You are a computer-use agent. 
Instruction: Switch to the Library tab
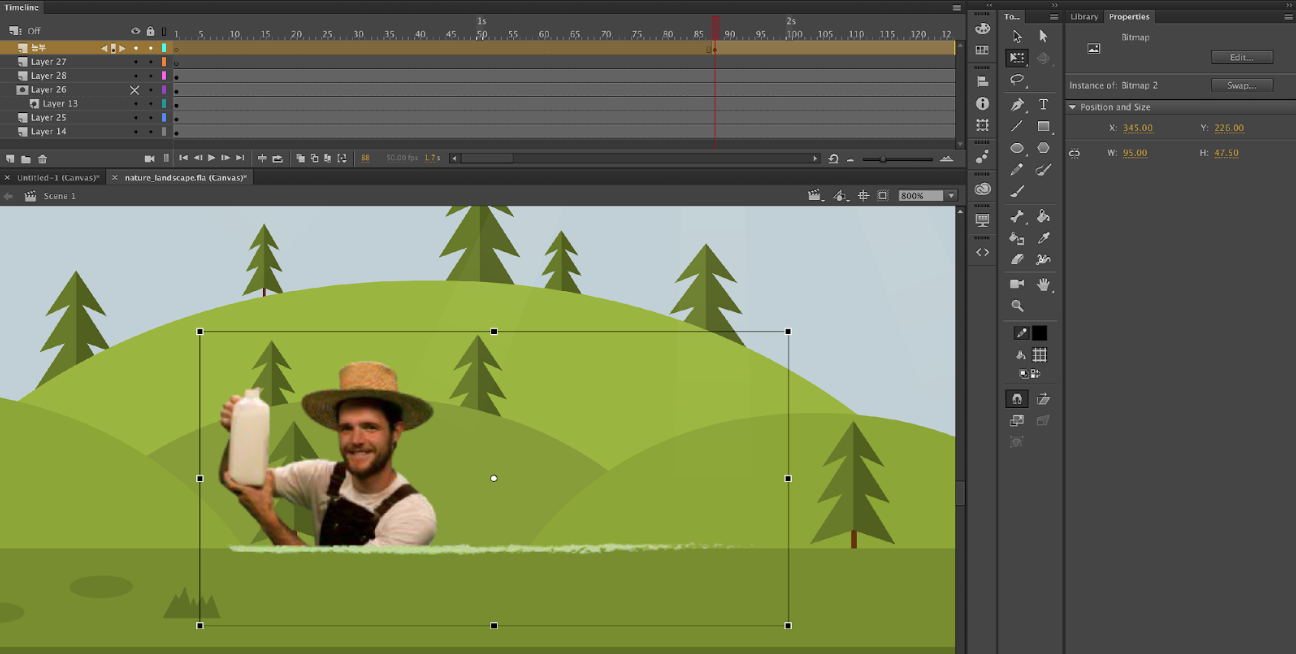(1084, 17)
